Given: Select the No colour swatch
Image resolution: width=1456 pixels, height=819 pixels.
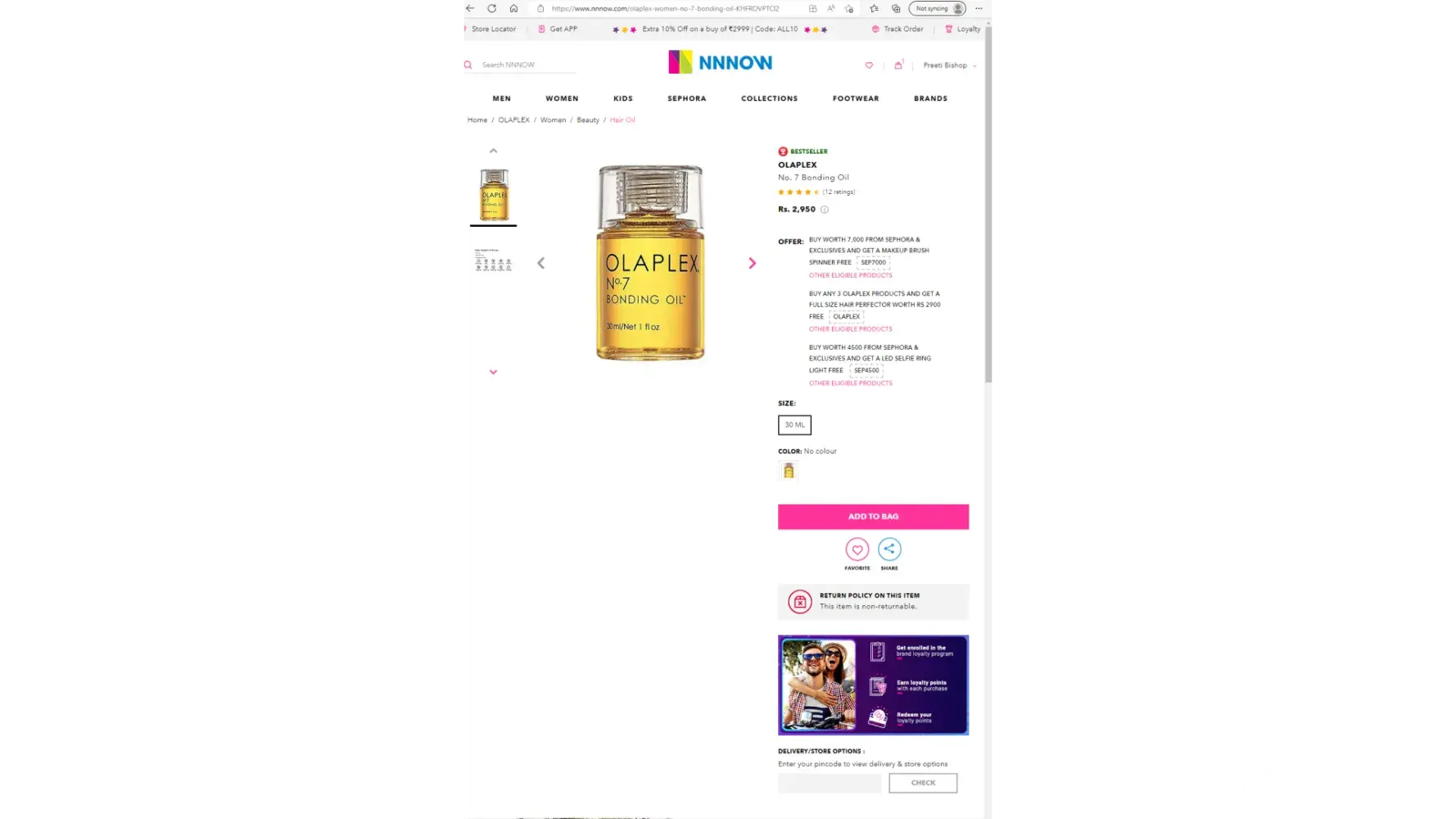Looking at the screenshot, I should pyautogui.click(x=789, y=471).
